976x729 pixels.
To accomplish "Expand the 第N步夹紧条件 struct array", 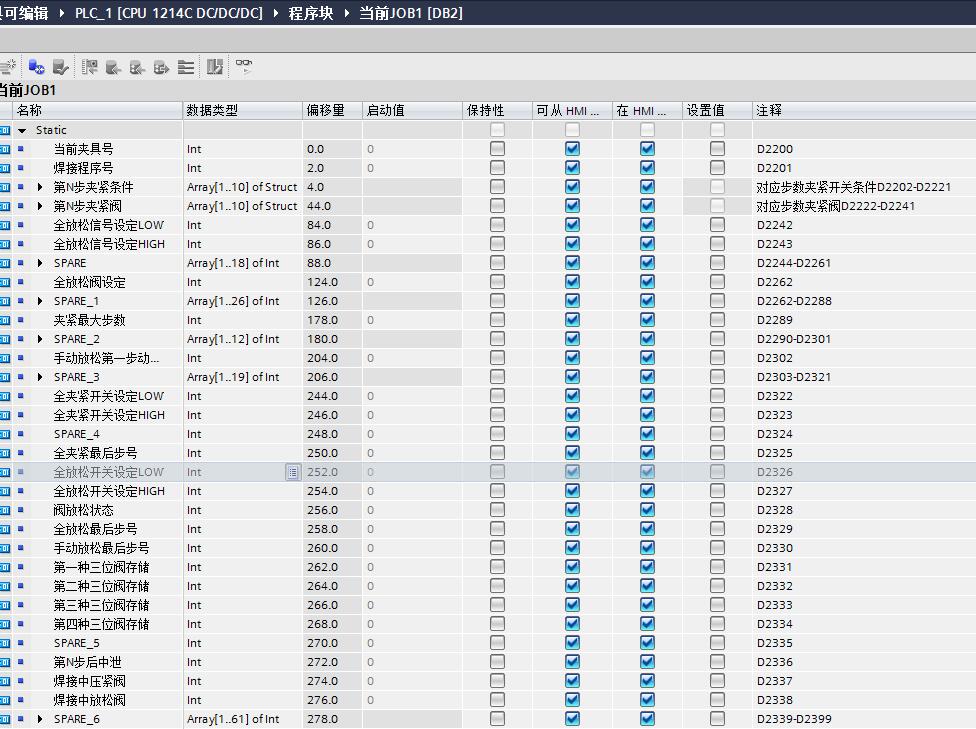I will 40,187.
